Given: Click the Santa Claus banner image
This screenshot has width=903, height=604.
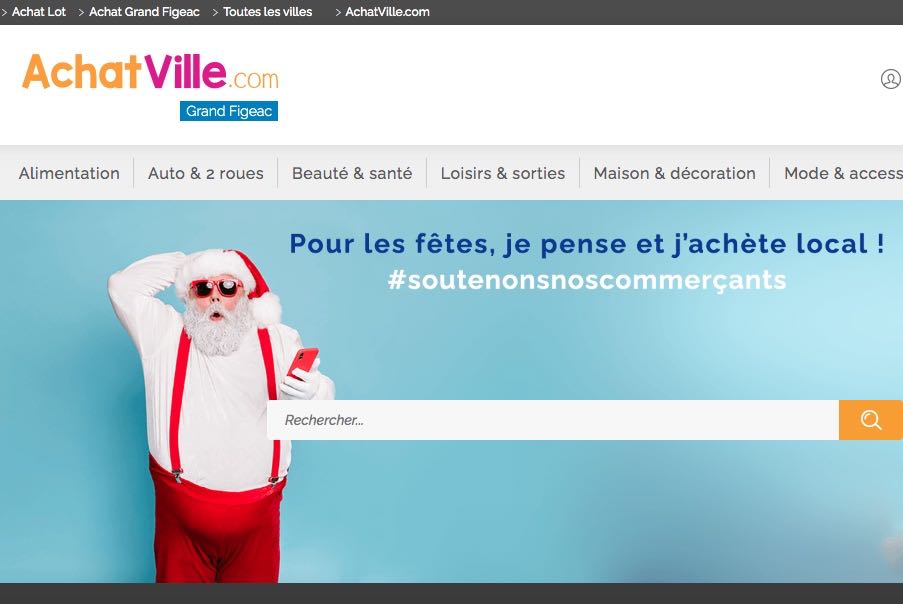Looking at the screenshot, I should [219, 415].
